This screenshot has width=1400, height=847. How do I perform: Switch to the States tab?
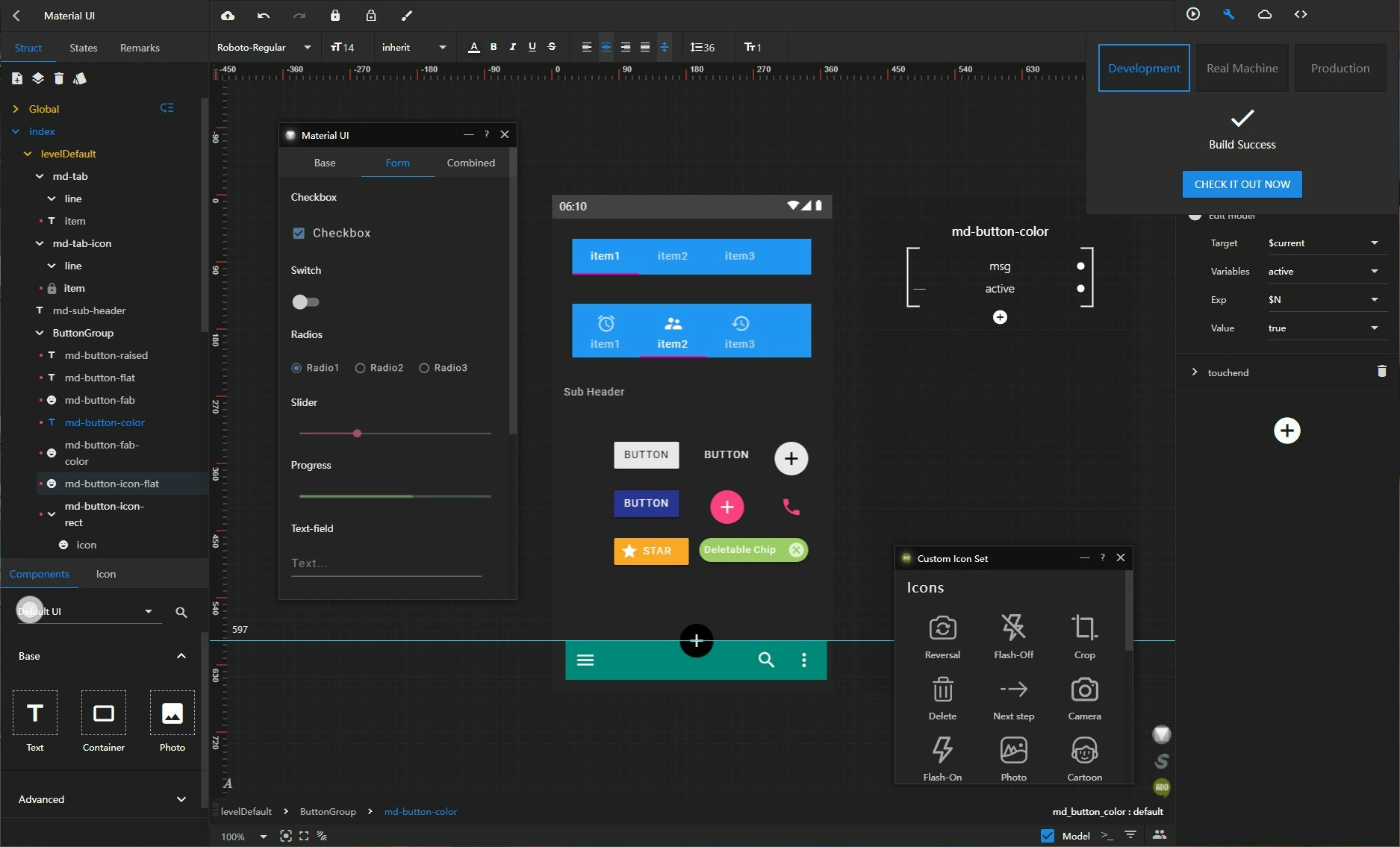[x=84, y=48]
